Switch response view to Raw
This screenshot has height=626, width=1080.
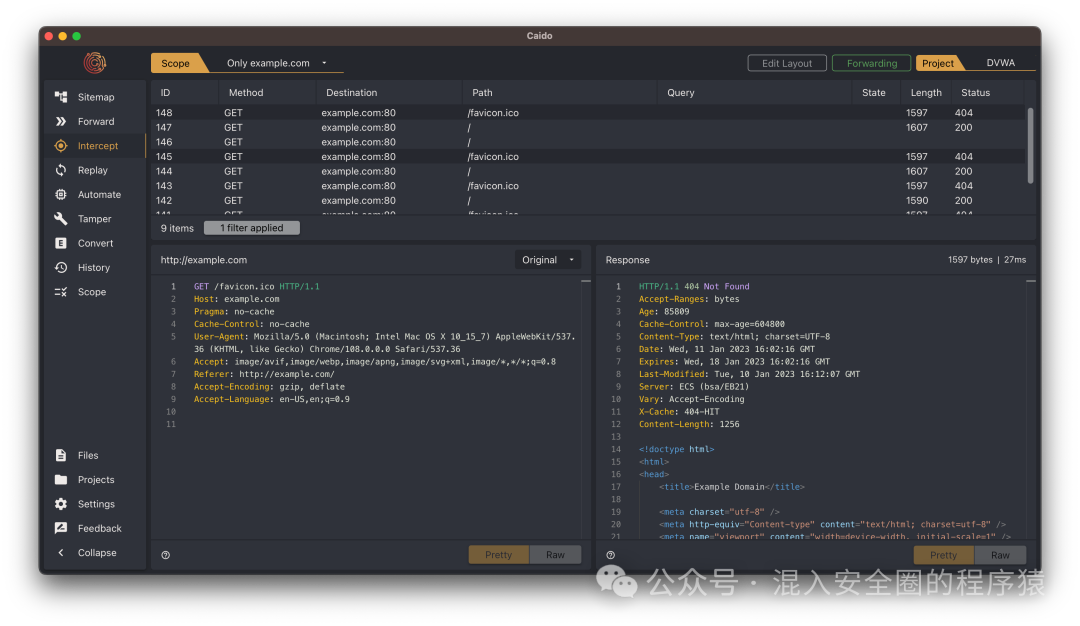1000,555
